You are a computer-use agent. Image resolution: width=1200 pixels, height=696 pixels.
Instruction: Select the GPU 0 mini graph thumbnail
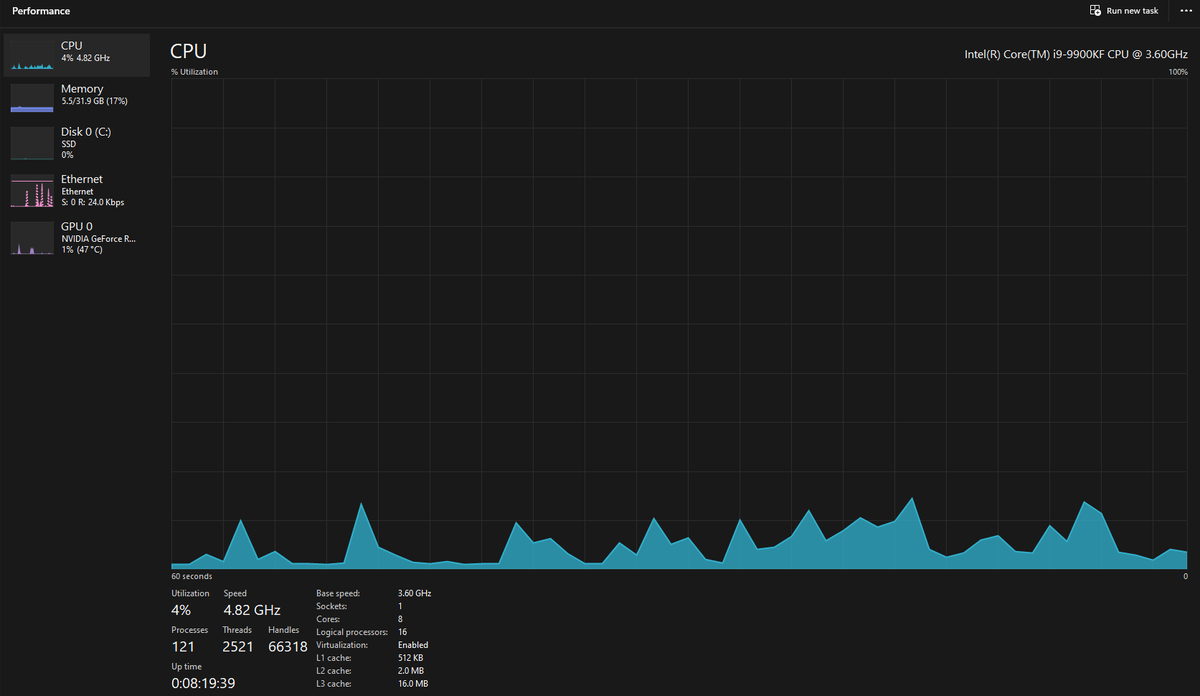pos(32,238)
